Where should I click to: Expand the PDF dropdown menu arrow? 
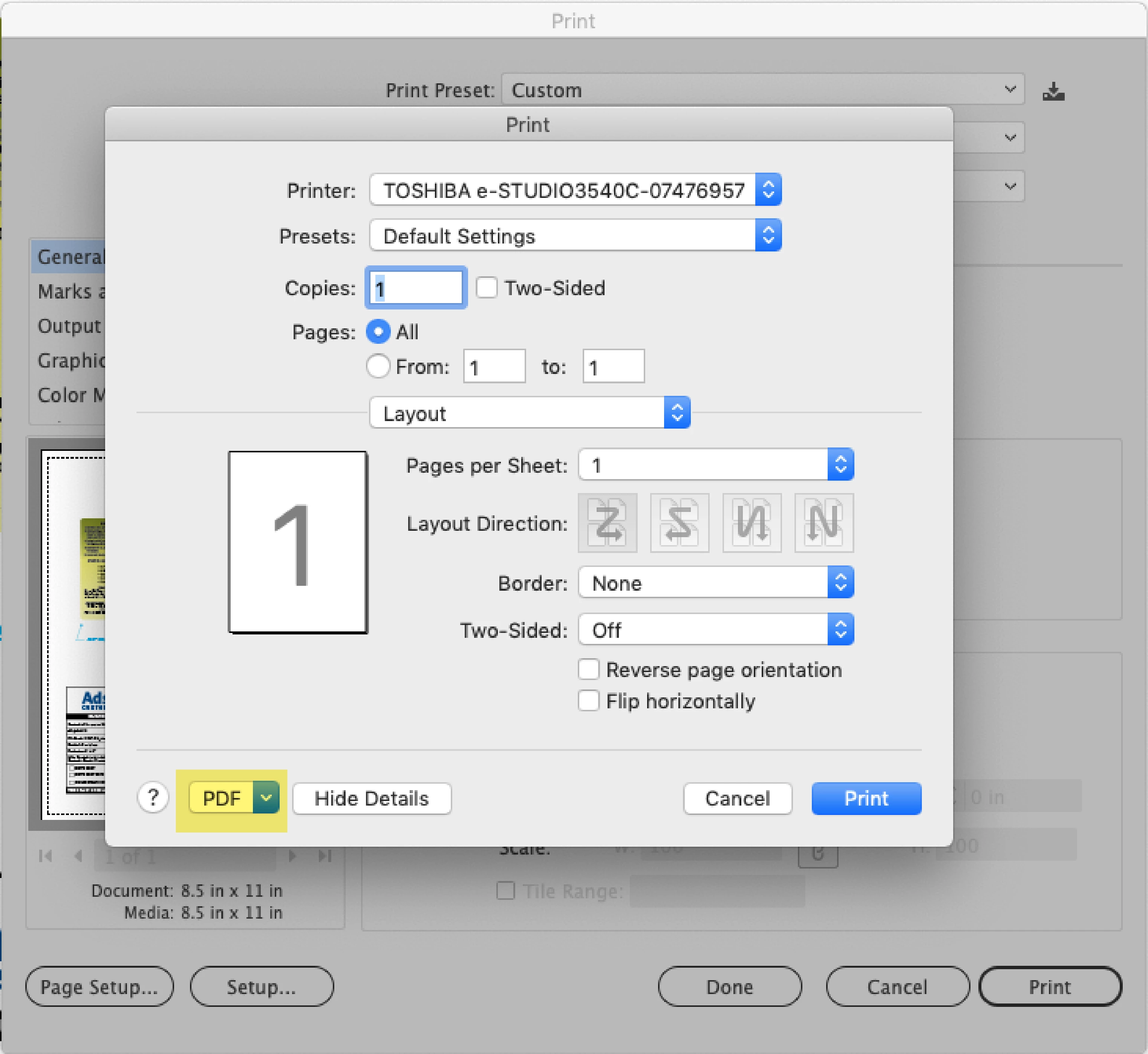coord(266,797)
